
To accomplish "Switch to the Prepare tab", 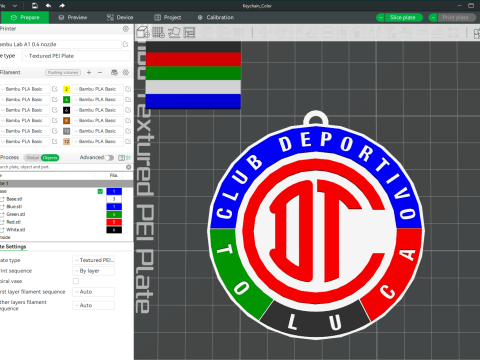I will [x=25, y=17].
